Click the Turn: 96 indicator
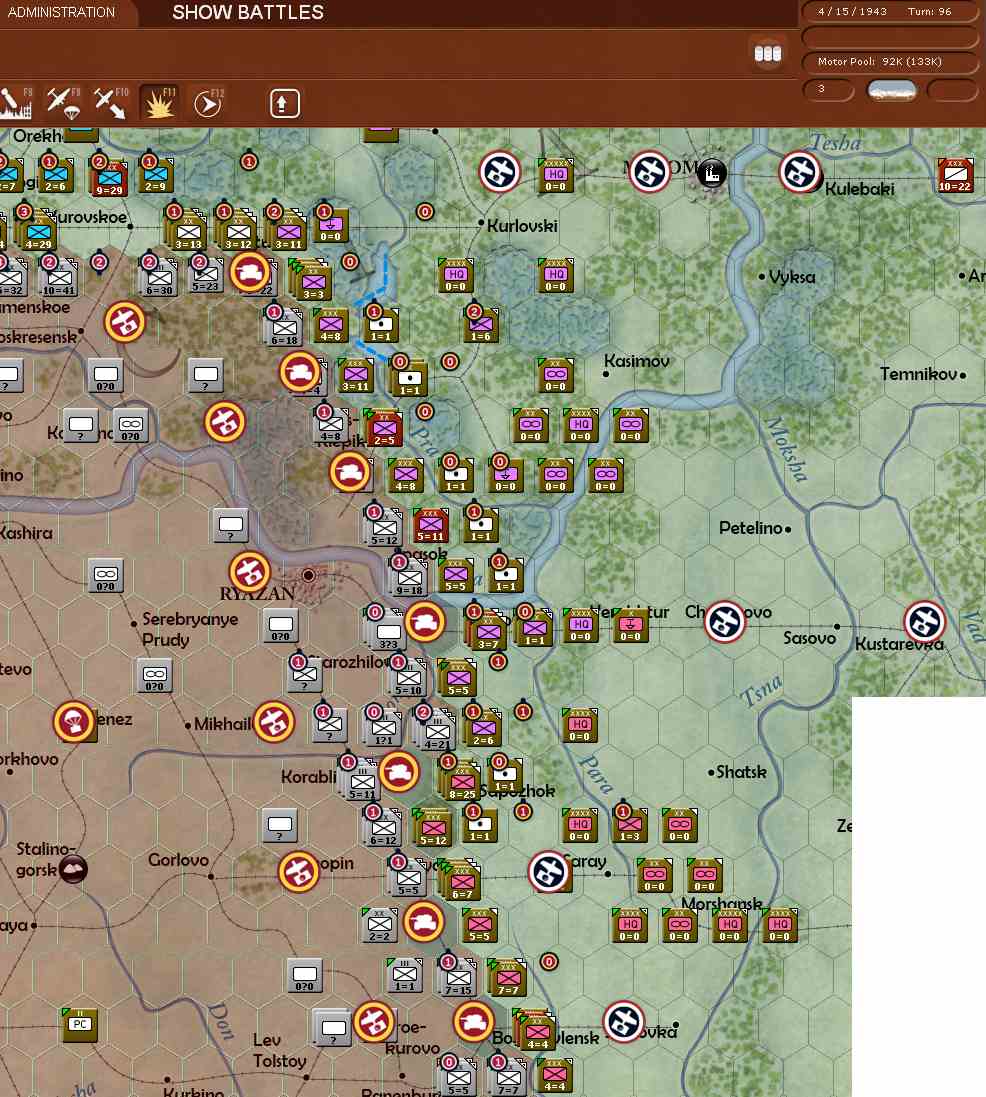Viewport: 986px width, 1097px height. click(929, 11)
